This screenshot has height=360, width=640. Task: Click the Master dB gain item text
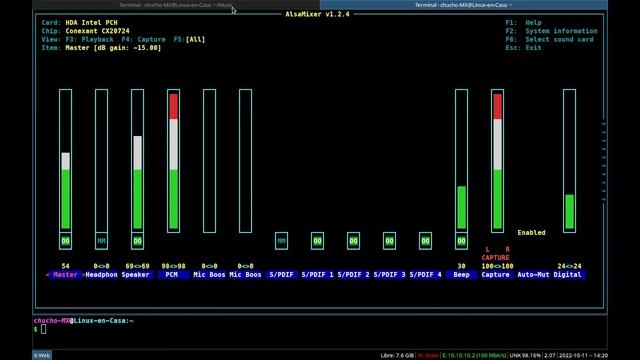(113, 48)
